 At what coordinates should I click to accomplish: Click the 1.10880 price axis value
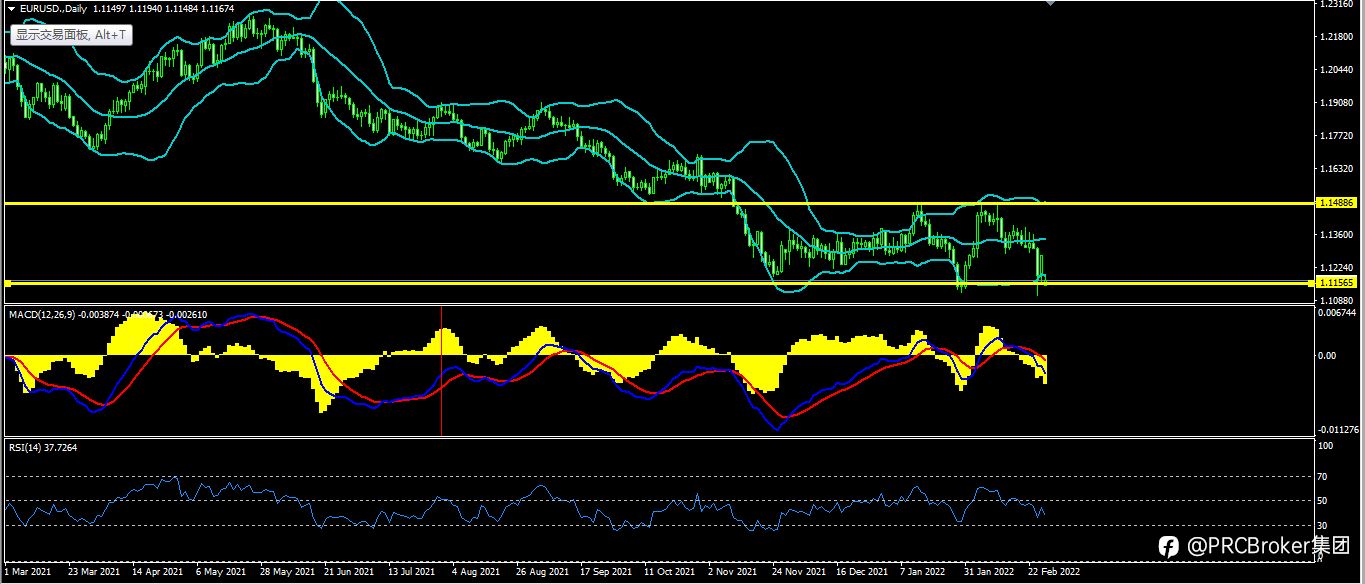point(1336,300)
